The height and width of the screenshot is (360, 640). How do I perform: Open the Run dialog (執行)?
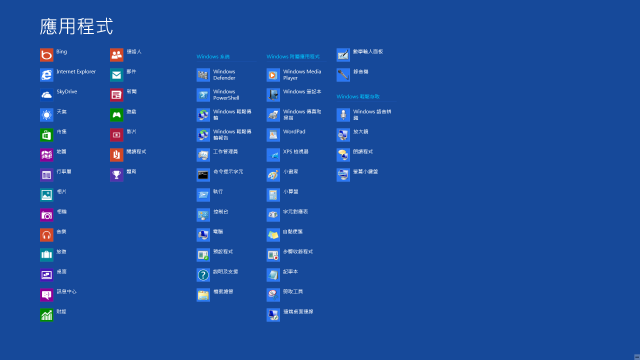(203, 195)
